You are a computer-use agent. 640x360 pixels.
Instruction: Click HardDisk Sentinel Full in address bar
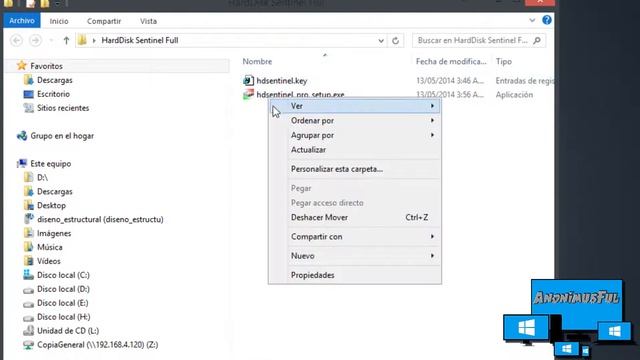click(140, 40)
